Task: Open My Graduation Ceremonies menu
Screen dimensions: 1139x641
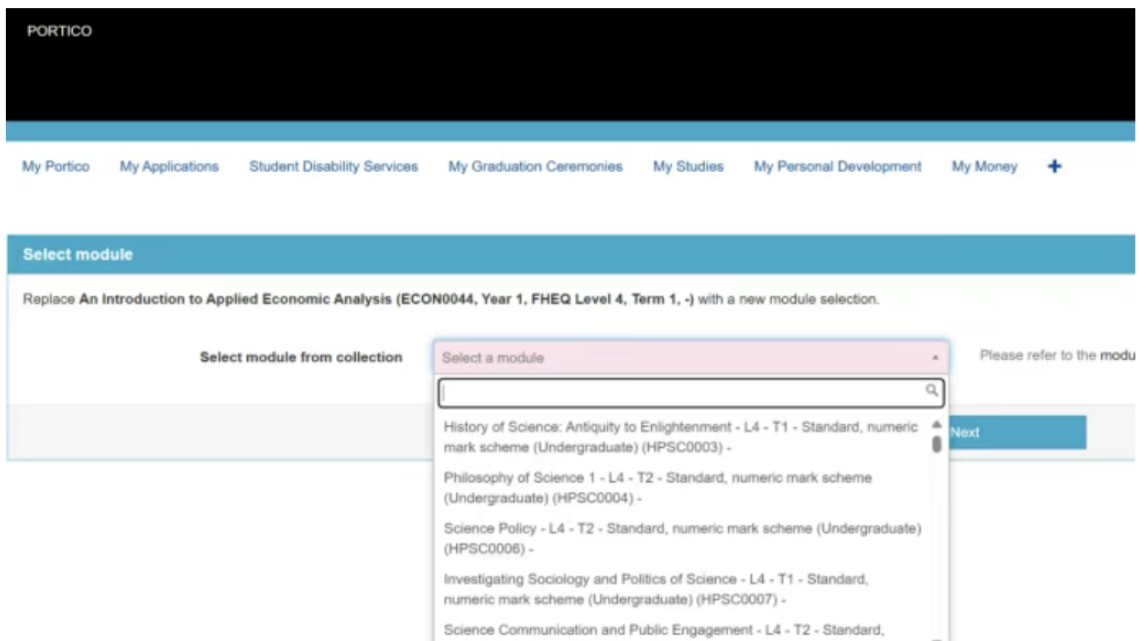Action: pos(535,167)
